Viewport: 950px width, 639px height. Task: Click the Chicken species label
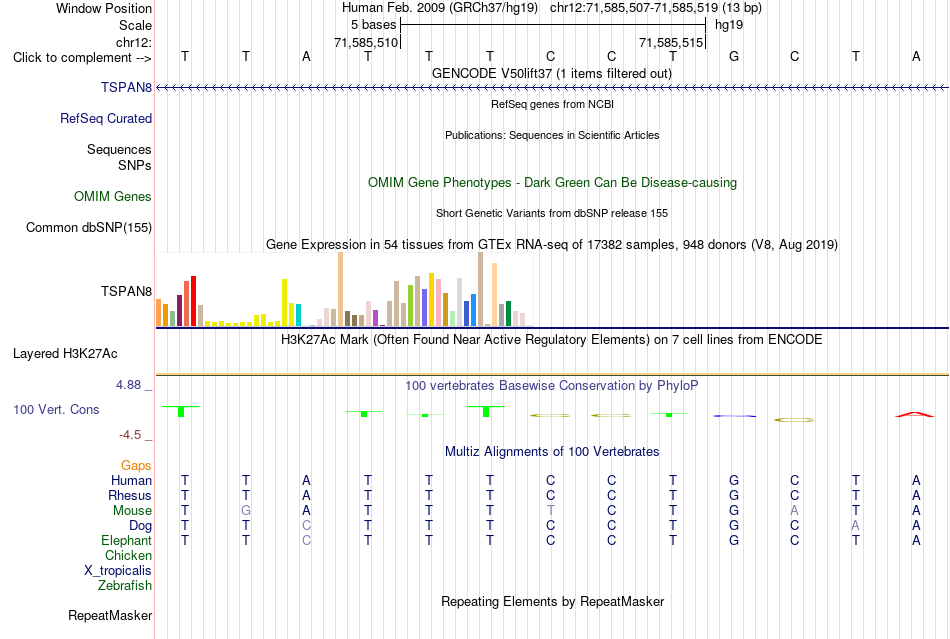point(128,555)
